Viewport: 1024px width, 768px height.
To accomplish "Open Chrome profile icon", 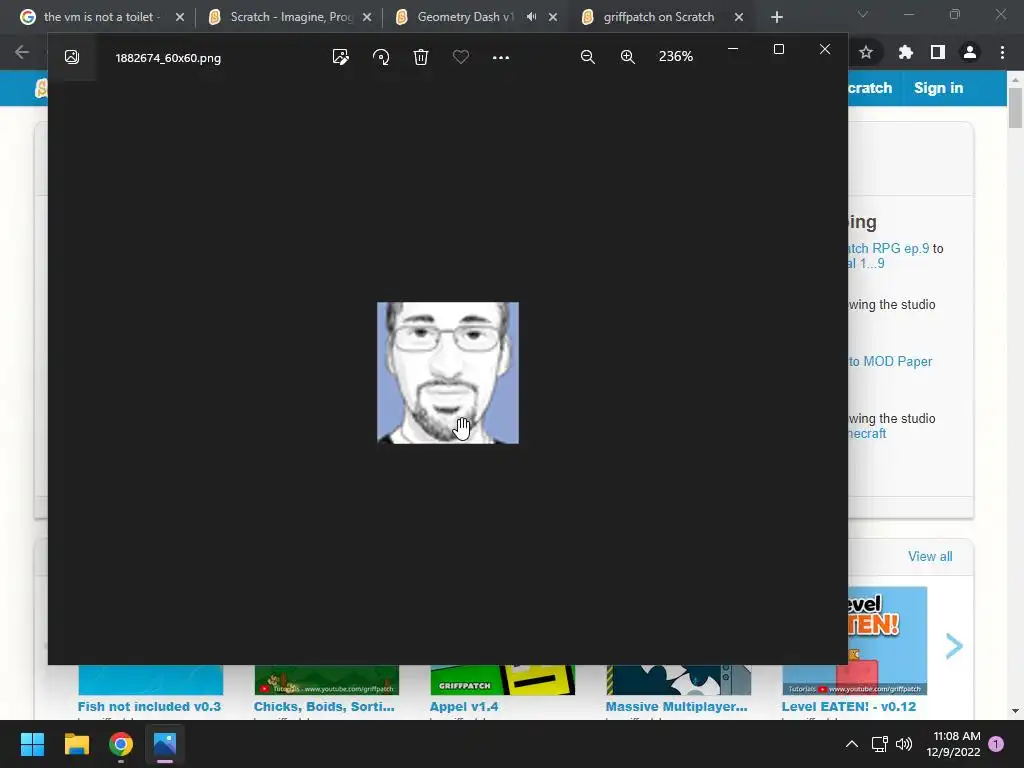I will click(x=970, y=52).
